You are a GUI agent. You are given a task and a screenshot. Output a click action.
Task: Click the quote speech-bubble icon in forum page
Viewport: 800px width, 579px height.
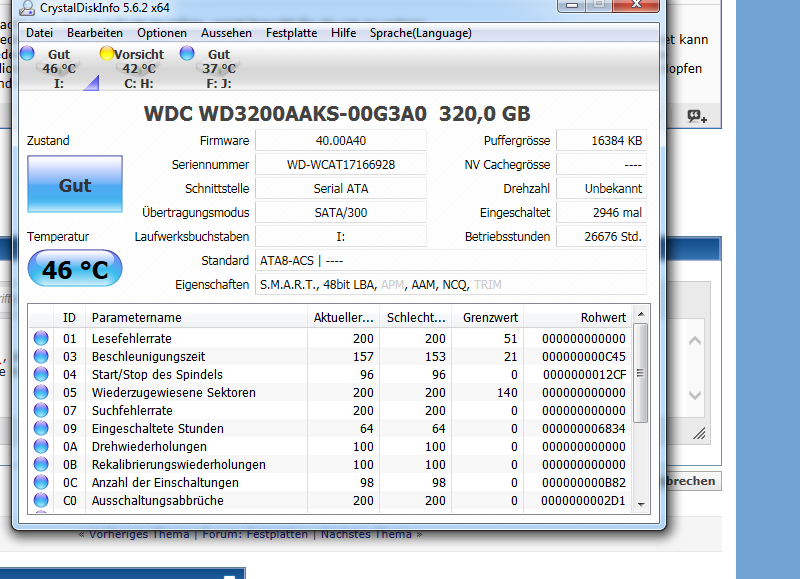coord(696,116)
